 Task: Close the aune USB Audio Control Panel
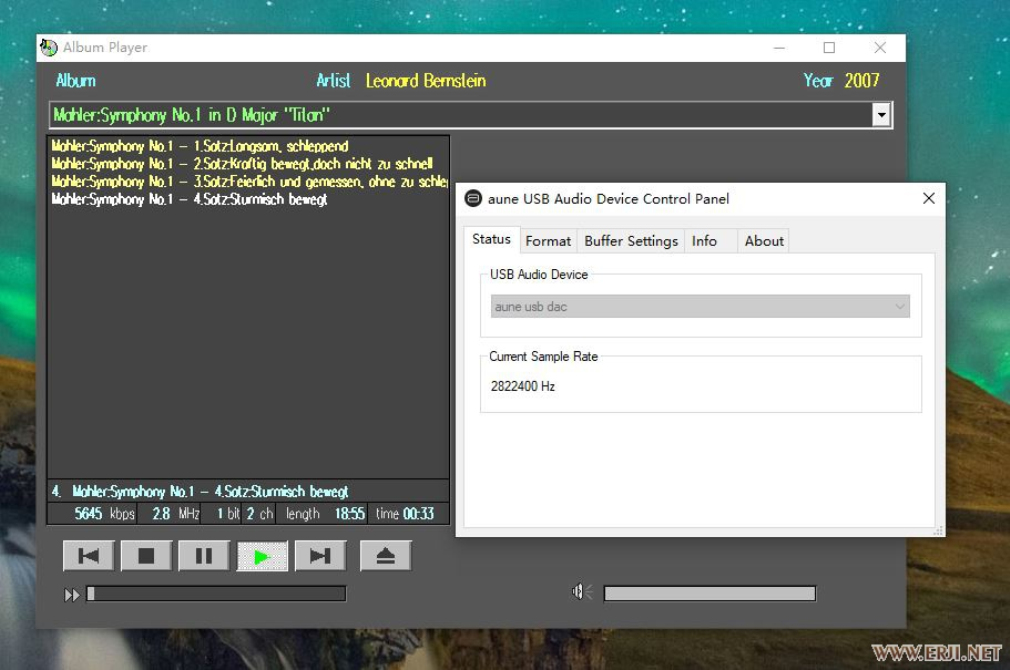point(928,198)
